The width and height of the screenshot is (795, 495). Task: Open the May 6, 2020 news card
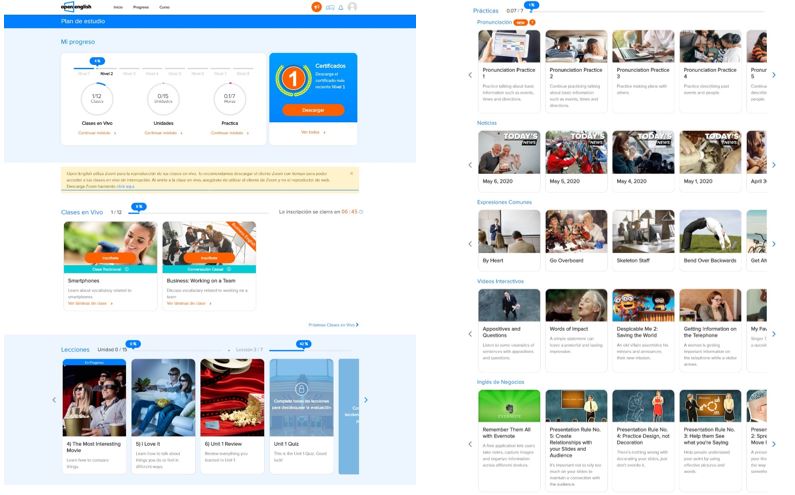(x=509, y=161)
